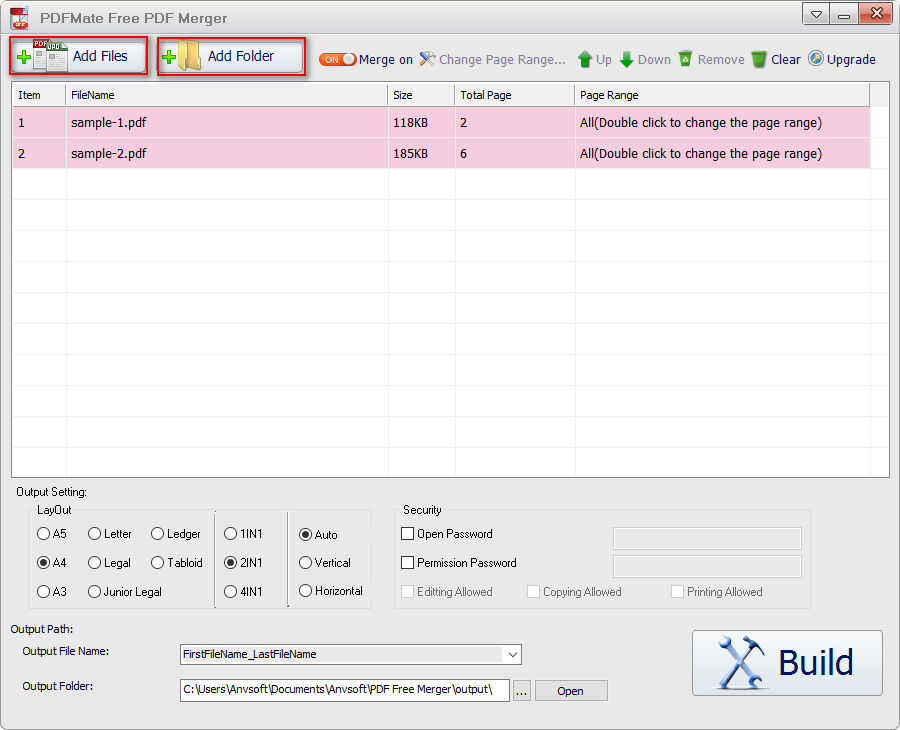Open the title bar dropdown menu arrow
Image resolution: width=900 pixels, height=730 pixels.
pyautogui.click(x=816, y=14)
